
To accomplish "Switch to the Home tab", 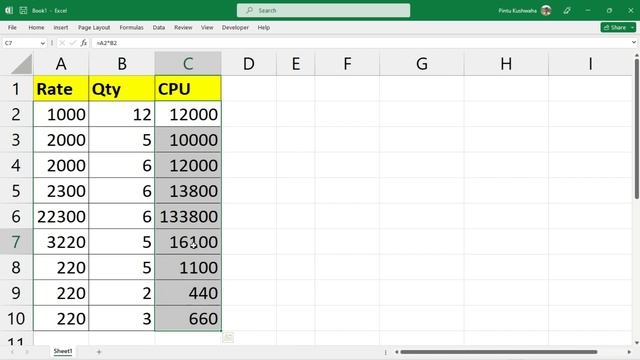I will 36,27.
